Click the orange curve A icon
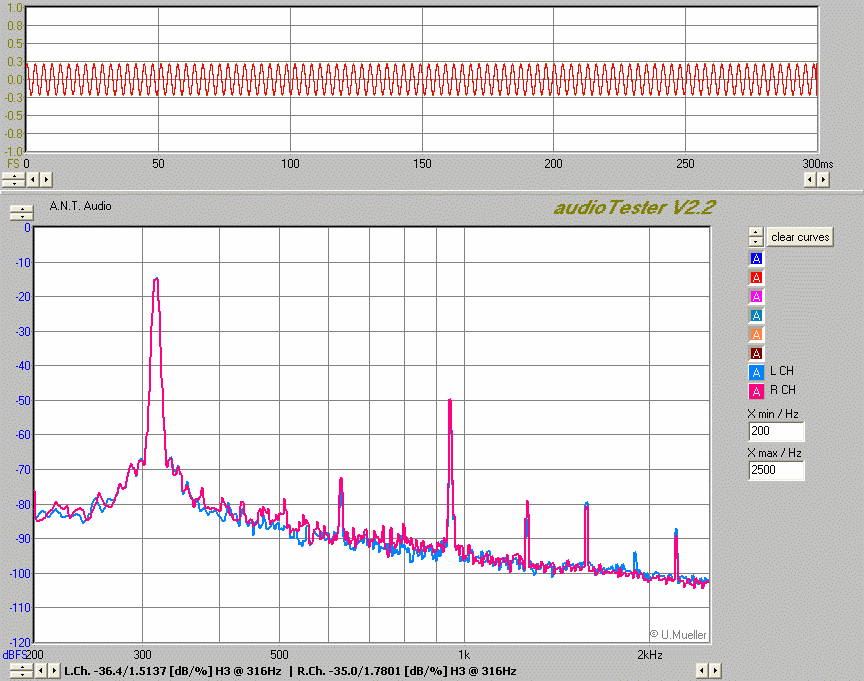 [x=756, y=335]
